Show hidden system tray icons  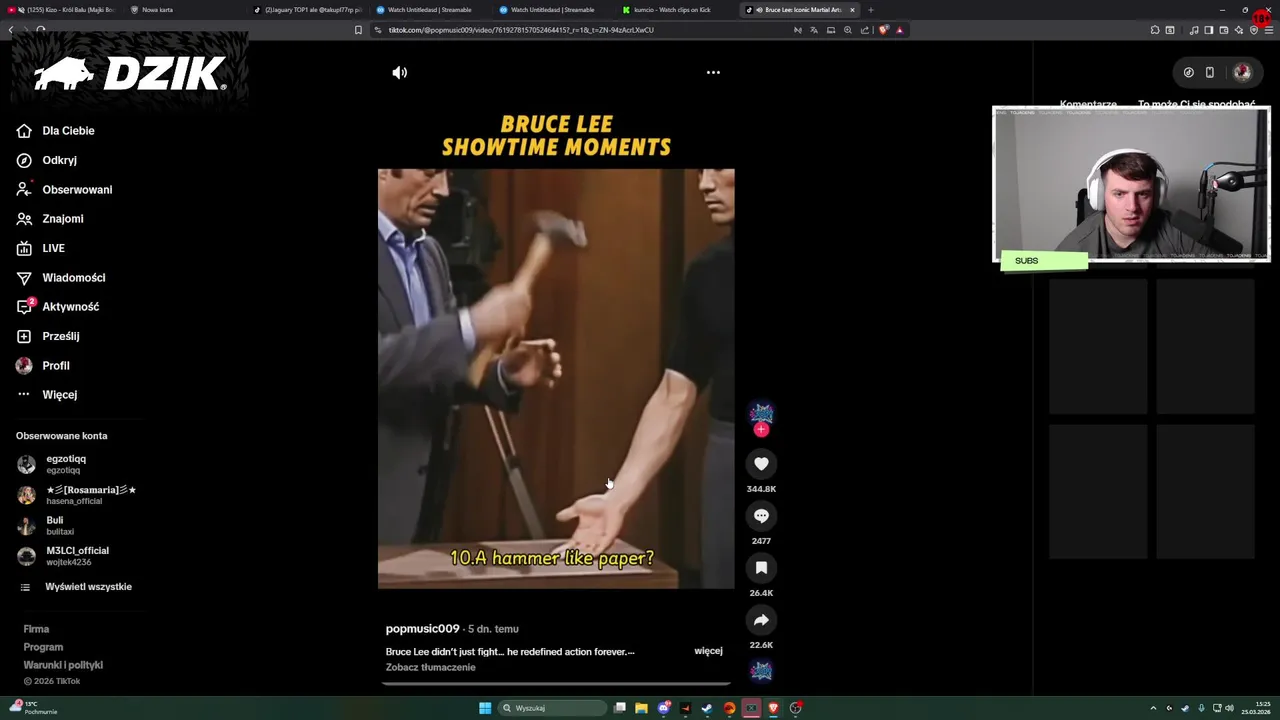(x=1153, y=708)
